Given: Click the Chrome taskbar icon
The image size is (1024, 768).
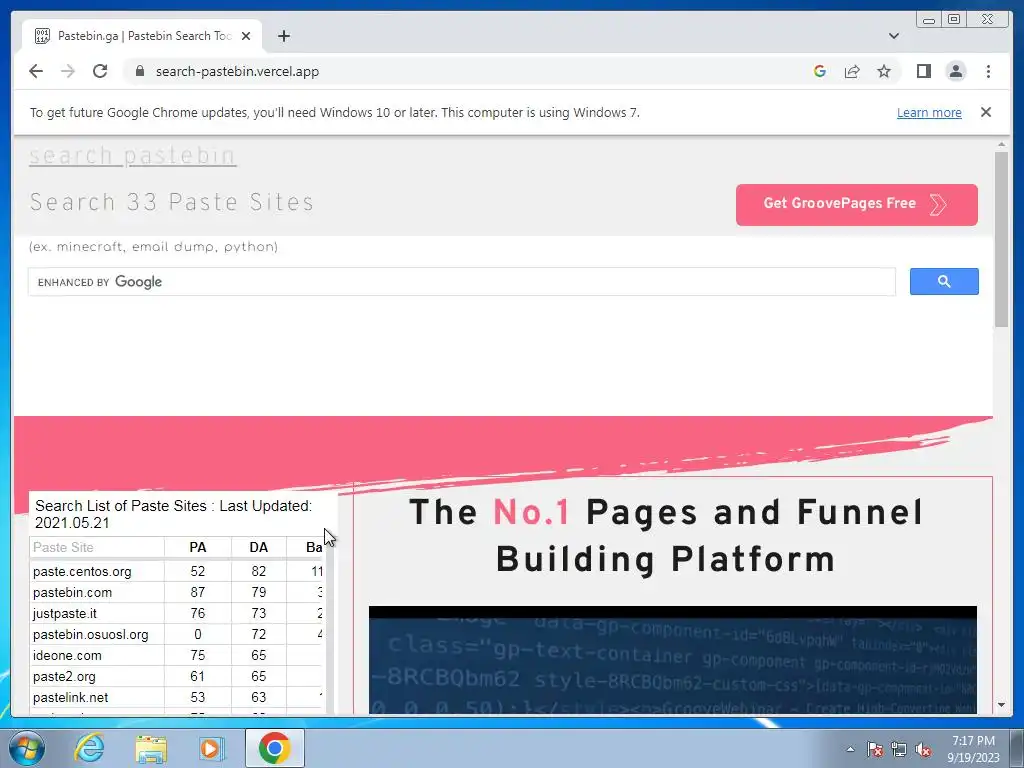Looking at the screenshot, I should click(x=274, y=748).
